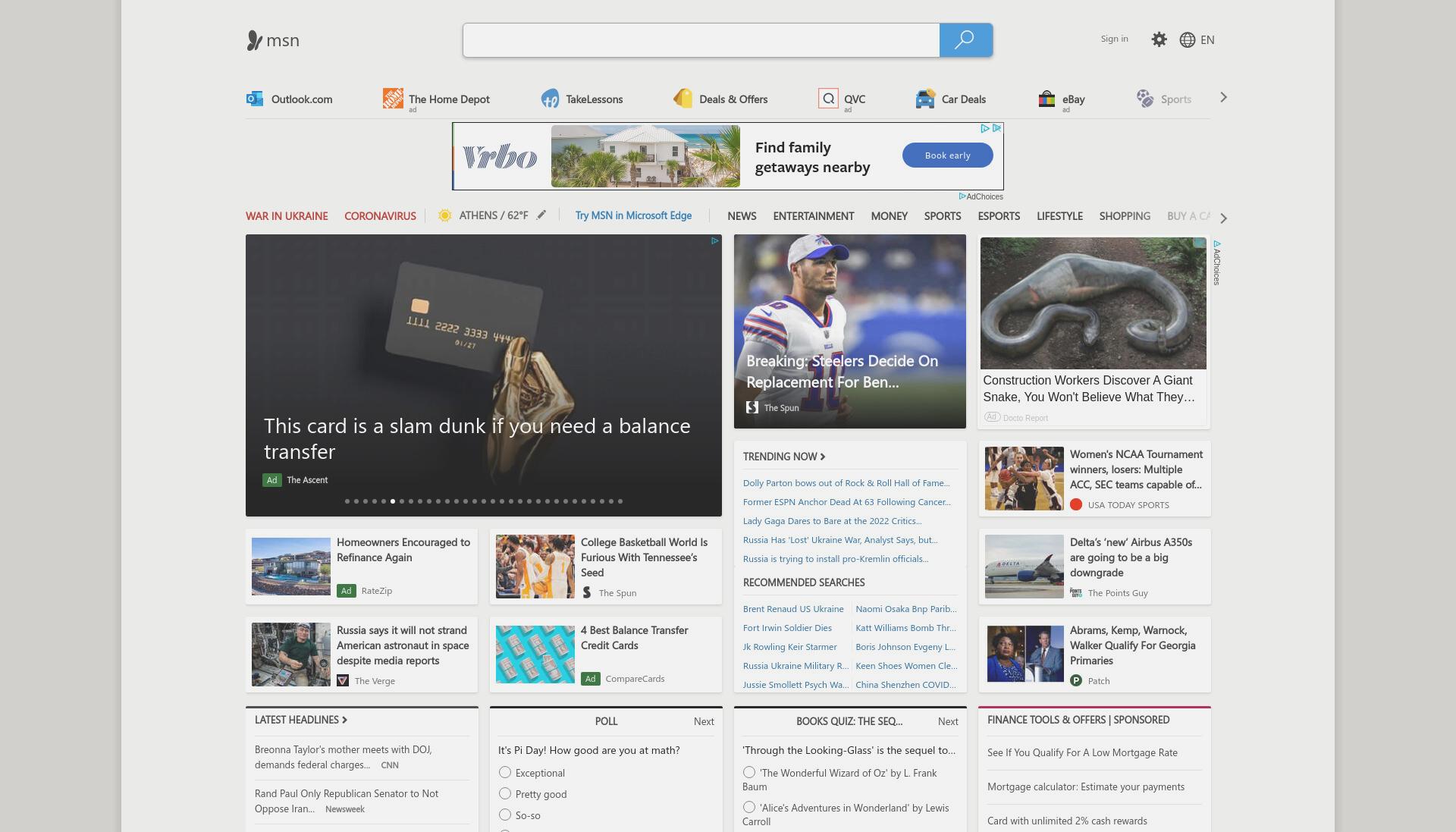Open the ESPORTS category
1456x832 pixels.
click(x=999, y=216)
